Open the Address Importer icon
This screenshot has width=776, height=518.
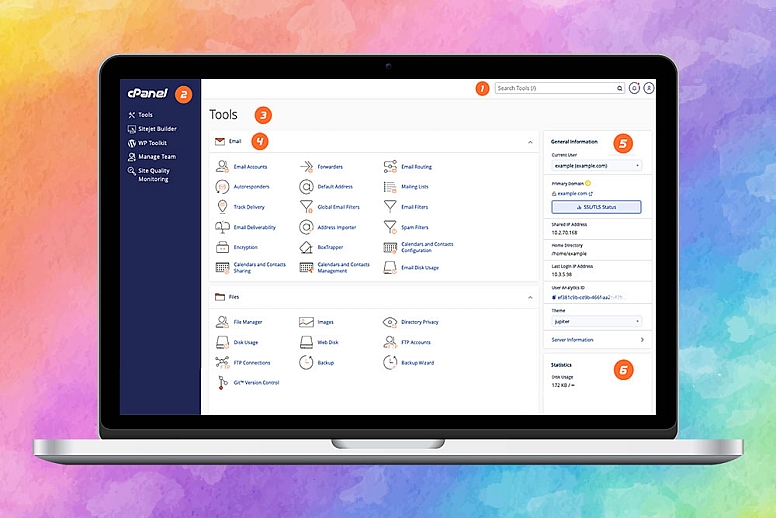(x=306, y=227)
